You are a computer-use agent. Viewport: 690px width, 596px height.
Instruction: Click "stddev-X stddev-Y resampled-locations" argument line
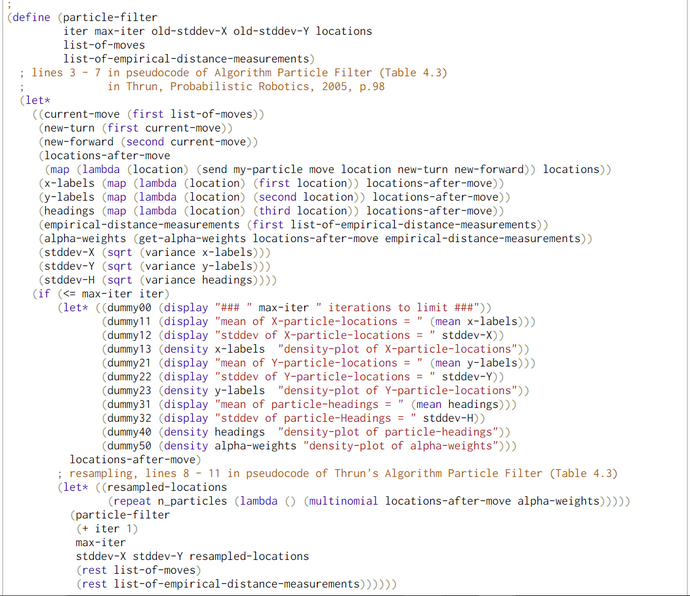point(192,556)
